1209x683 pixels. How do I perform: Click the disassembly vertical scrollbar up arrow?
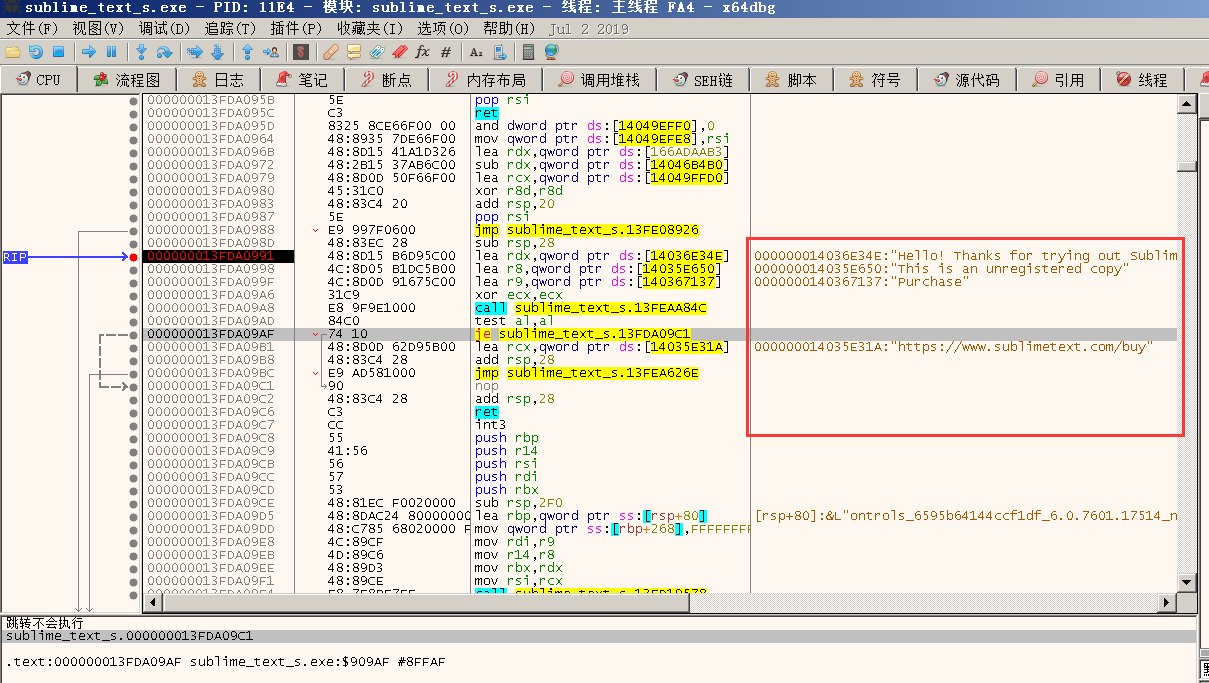pos(1186,102)
